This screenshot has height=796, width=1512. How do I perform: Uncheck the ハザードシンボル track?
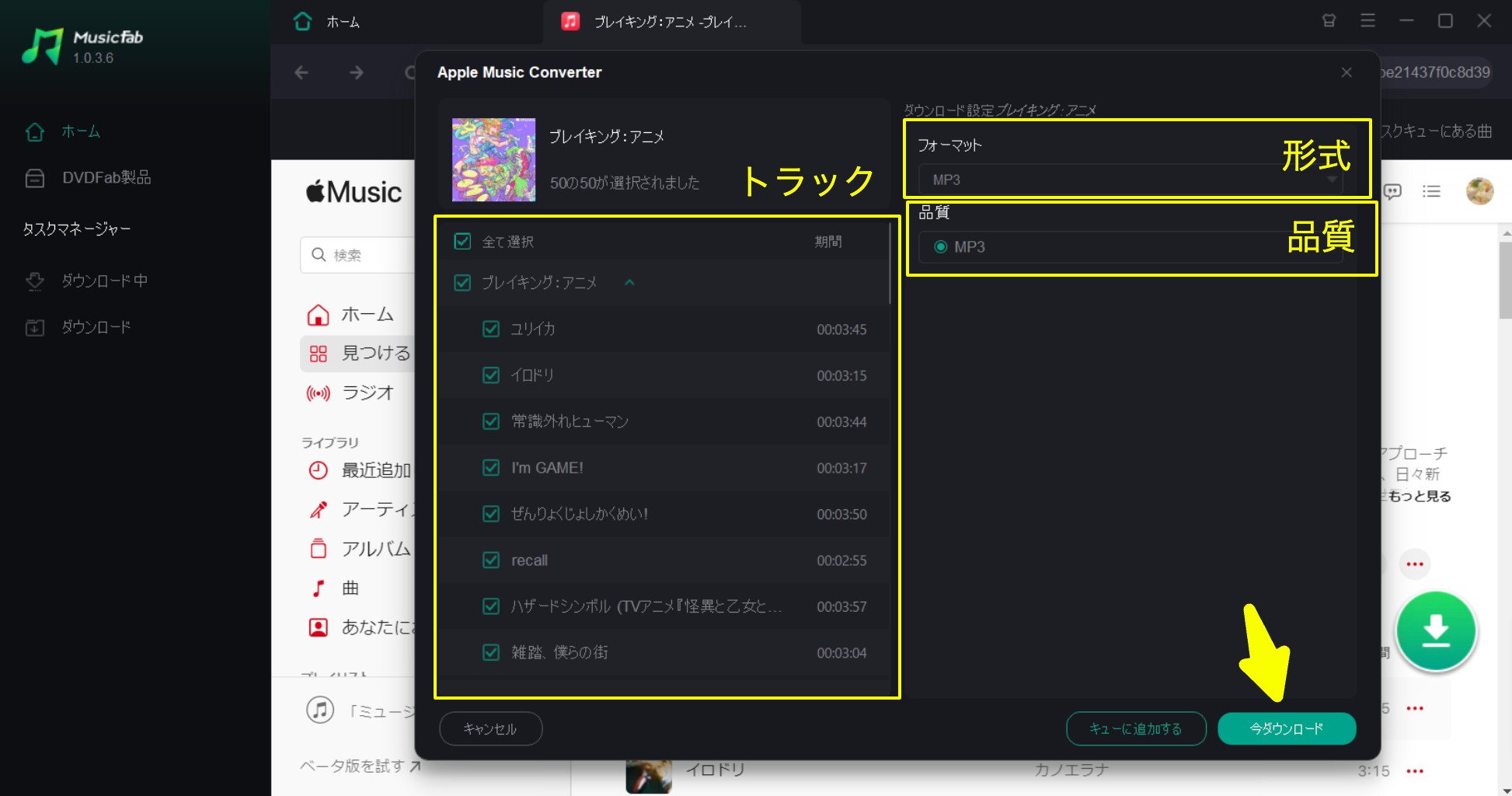point(491,606)
